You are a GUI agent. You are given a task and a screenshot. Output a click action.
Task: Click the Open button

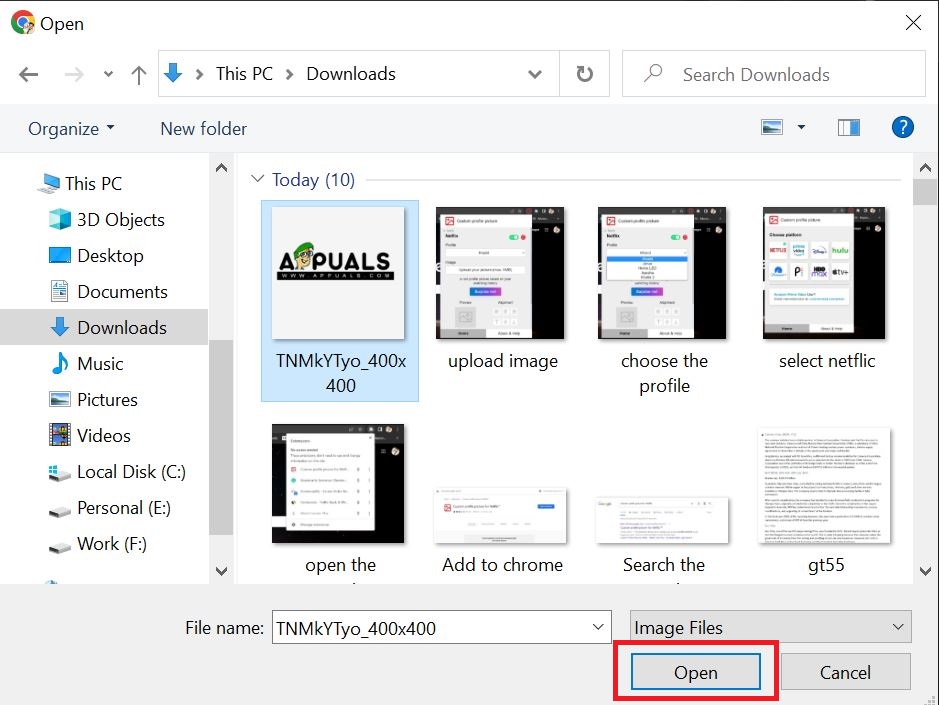[x=695, y=672]
